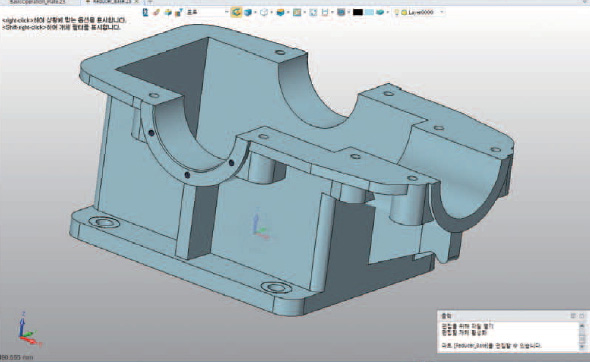This screenshot has width=590, height=362.
Task: Click the solid blue cube display icon
Action: (x=248, y=12)
